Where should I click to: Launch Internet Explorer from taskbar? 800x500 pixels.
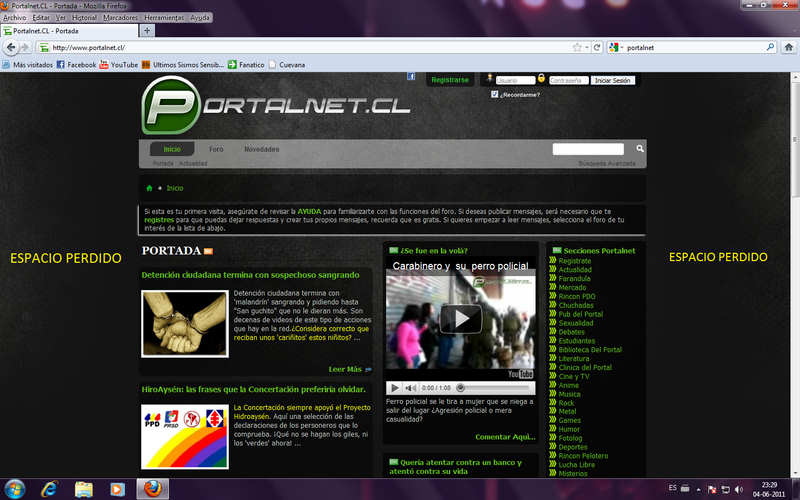point(49,489)
